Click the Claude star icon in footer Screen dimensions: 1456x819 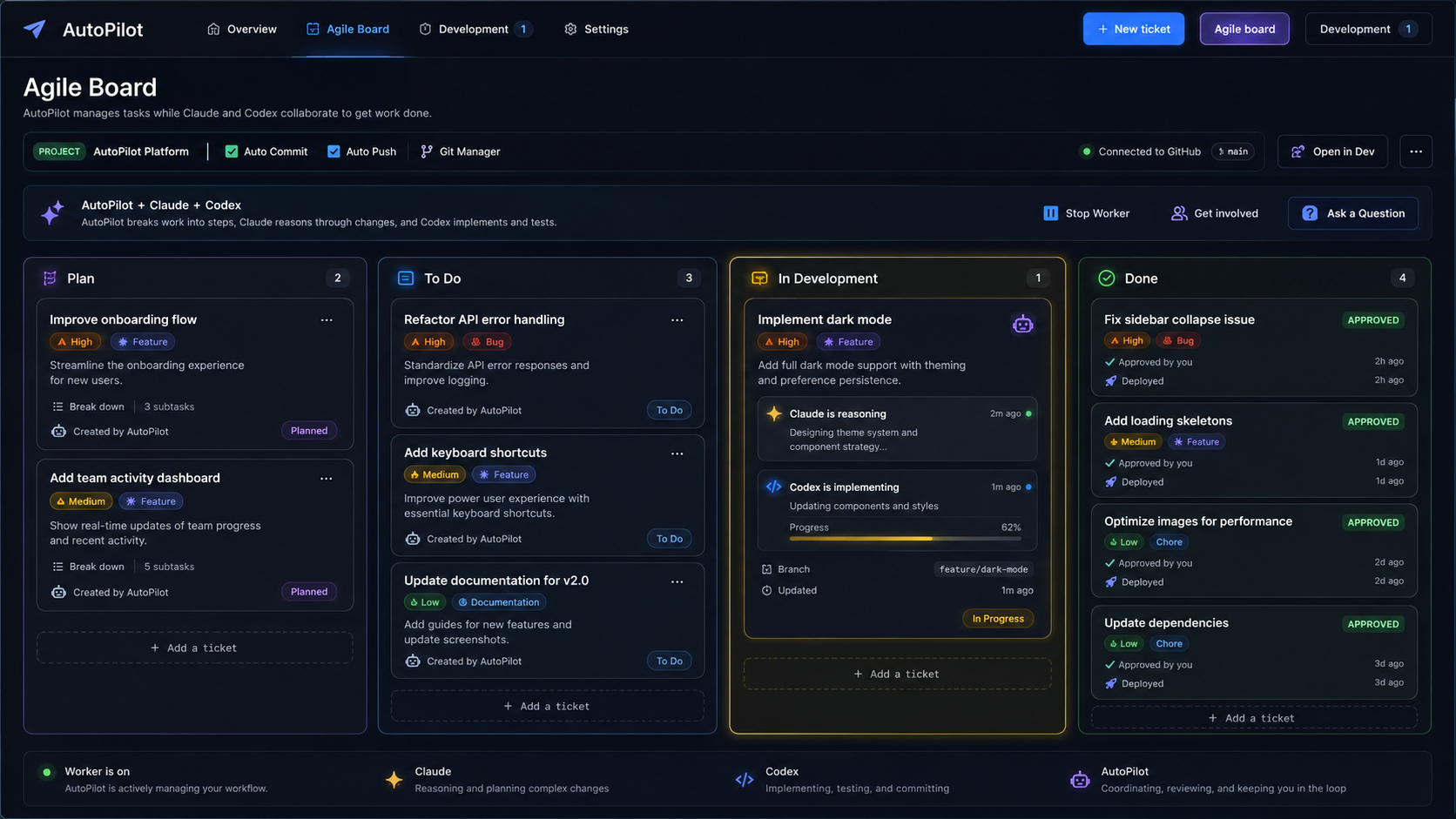click(x=394, y=780)
